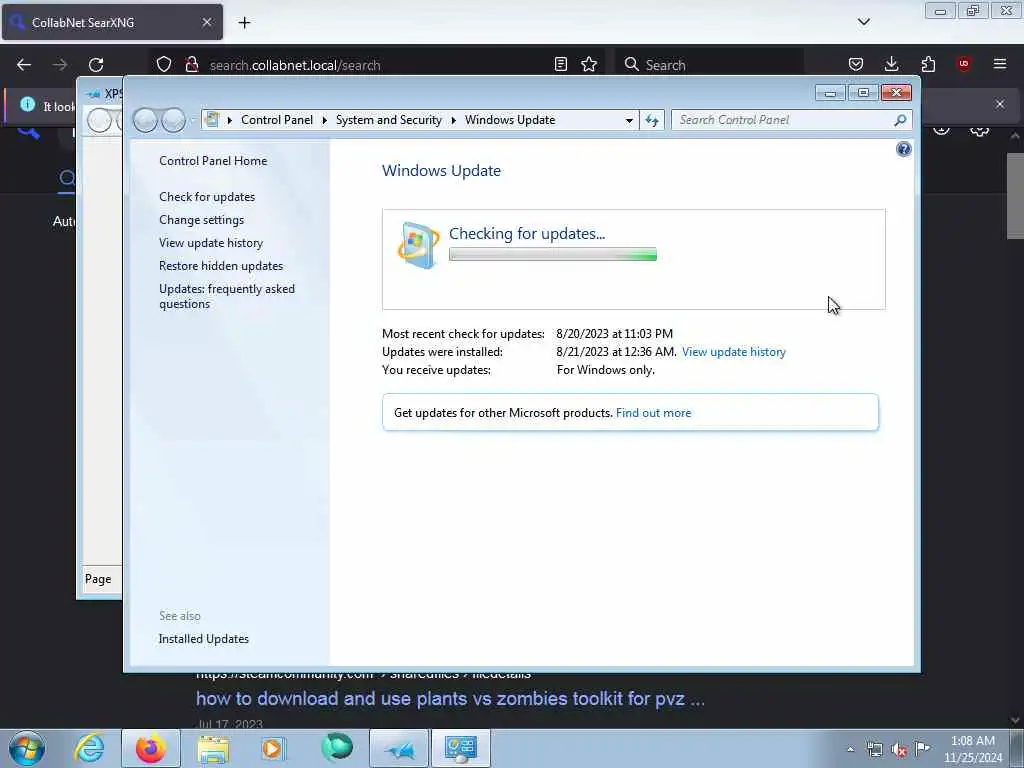
Task: Click Check for updates link
Action: [x=207, y=197]
